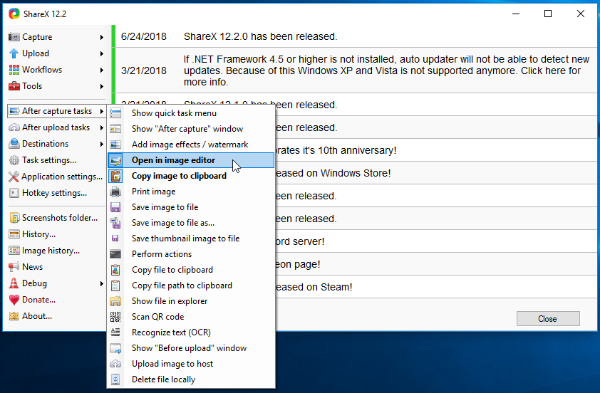This screenshot has width=600, height=393.
Task: Click the Capture menu camera icon
Action: pos(14,37)
